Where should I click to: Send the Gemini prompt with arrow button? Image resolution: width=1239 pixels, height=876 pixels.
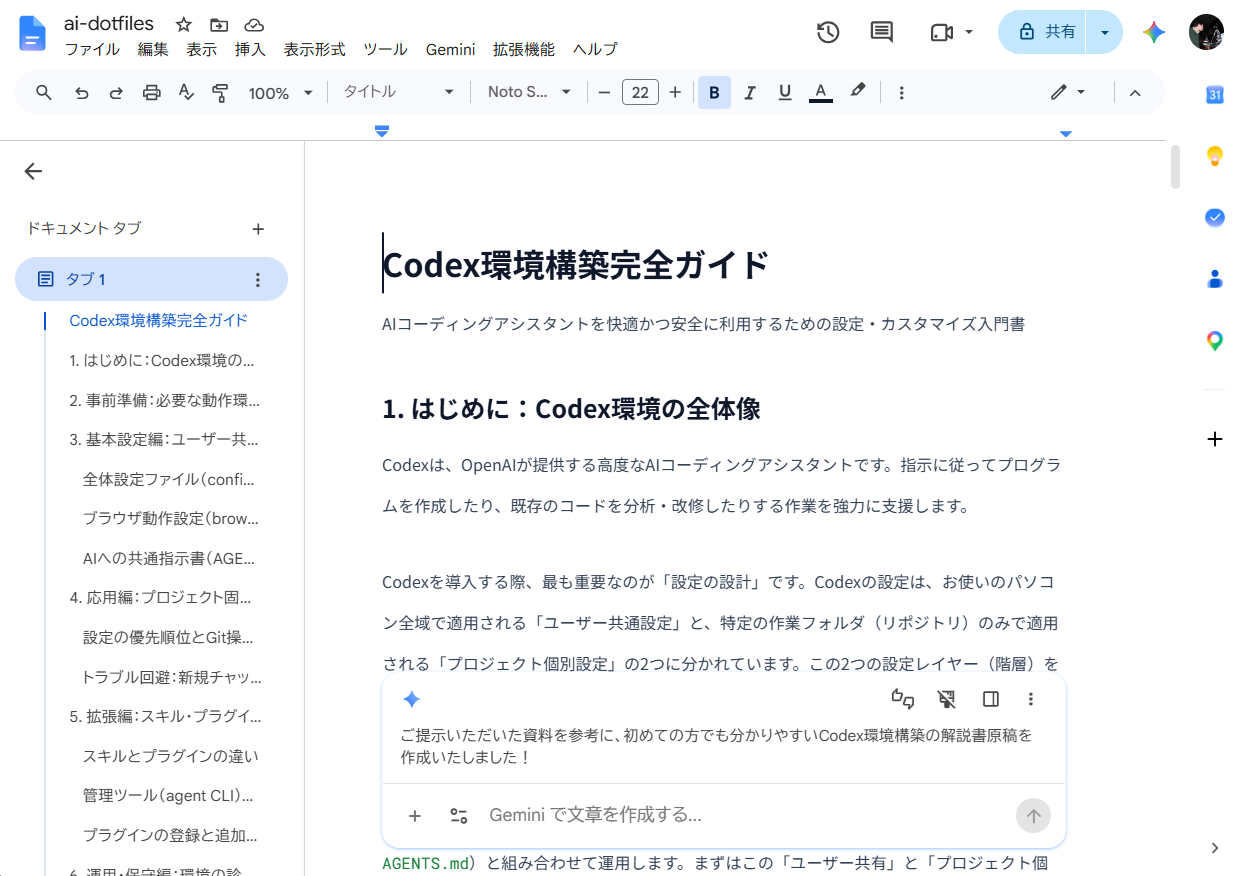click(1033, 816)
